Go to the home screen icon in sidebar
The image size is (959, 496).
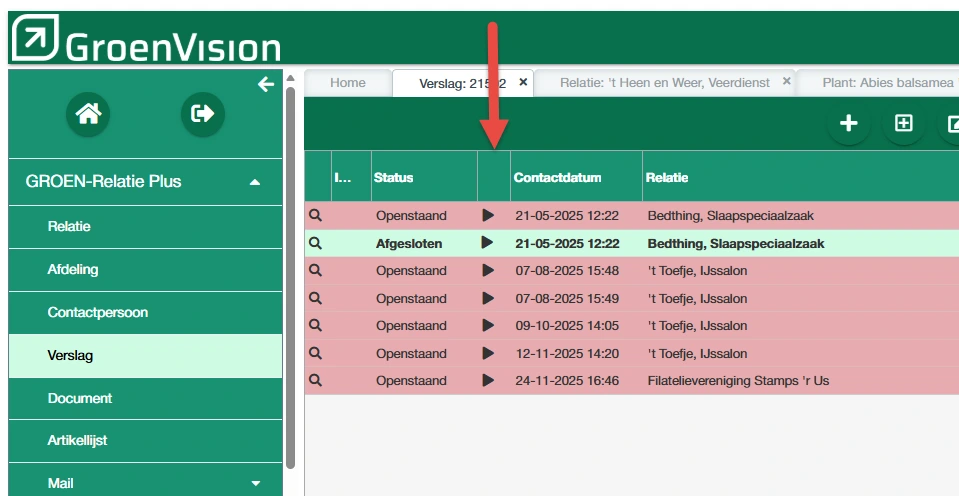[x=88, y=114]
